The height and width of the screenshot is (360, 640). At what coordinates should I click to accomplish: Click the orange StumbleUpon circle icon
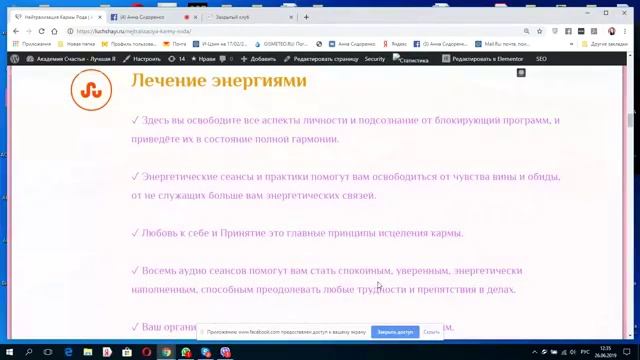(x=91, y=90)
